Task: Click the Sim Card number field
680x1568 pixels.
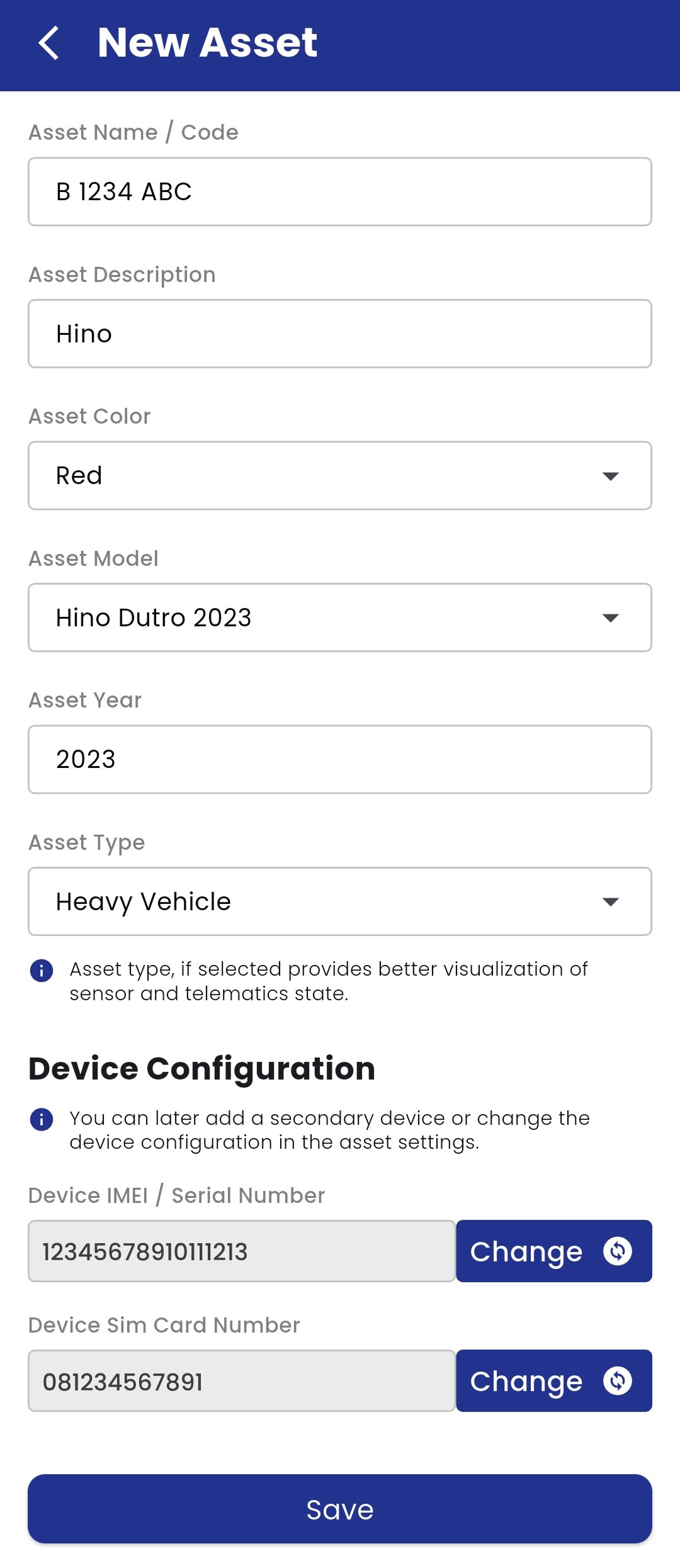Action: tap(242, 1381)
